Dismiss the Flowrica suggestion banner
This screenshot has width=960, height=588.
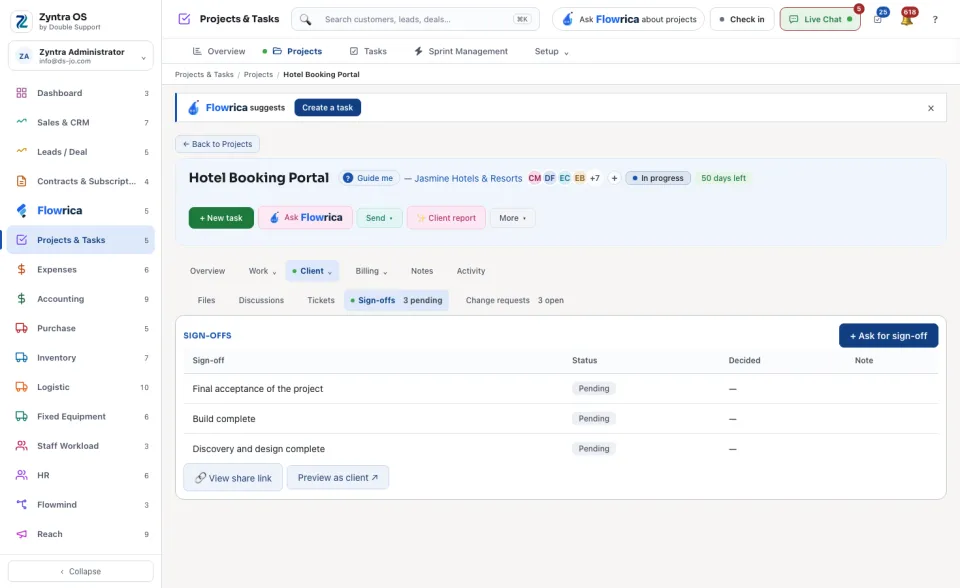[931, 108]
